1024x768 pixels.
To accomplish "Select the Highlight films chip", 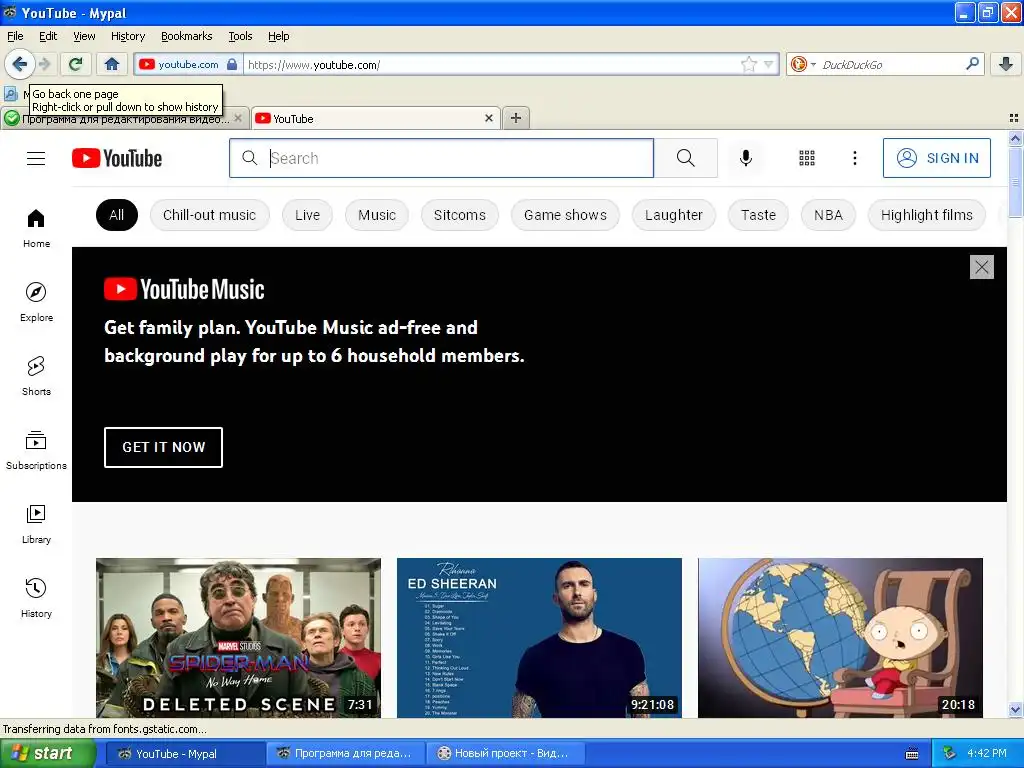I will 927,215.
